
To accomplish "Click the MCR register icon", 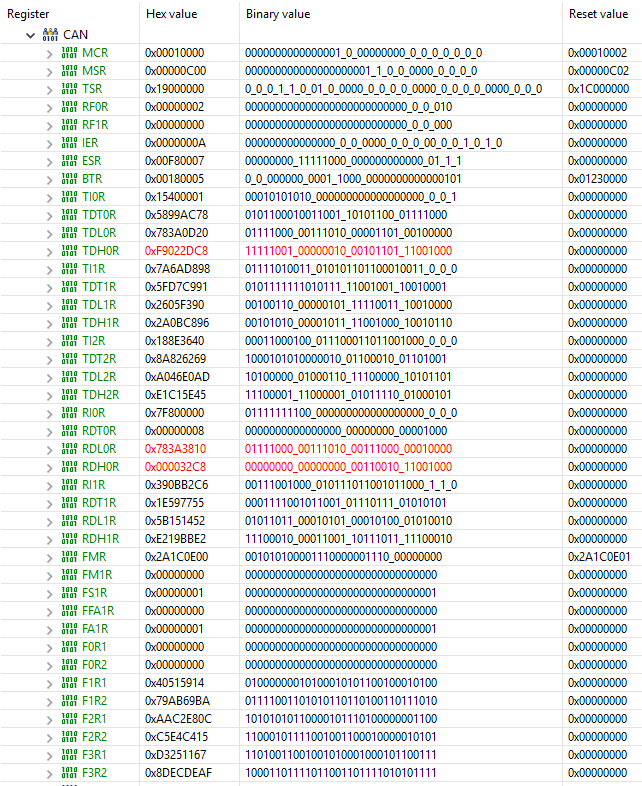I will 69,53.
